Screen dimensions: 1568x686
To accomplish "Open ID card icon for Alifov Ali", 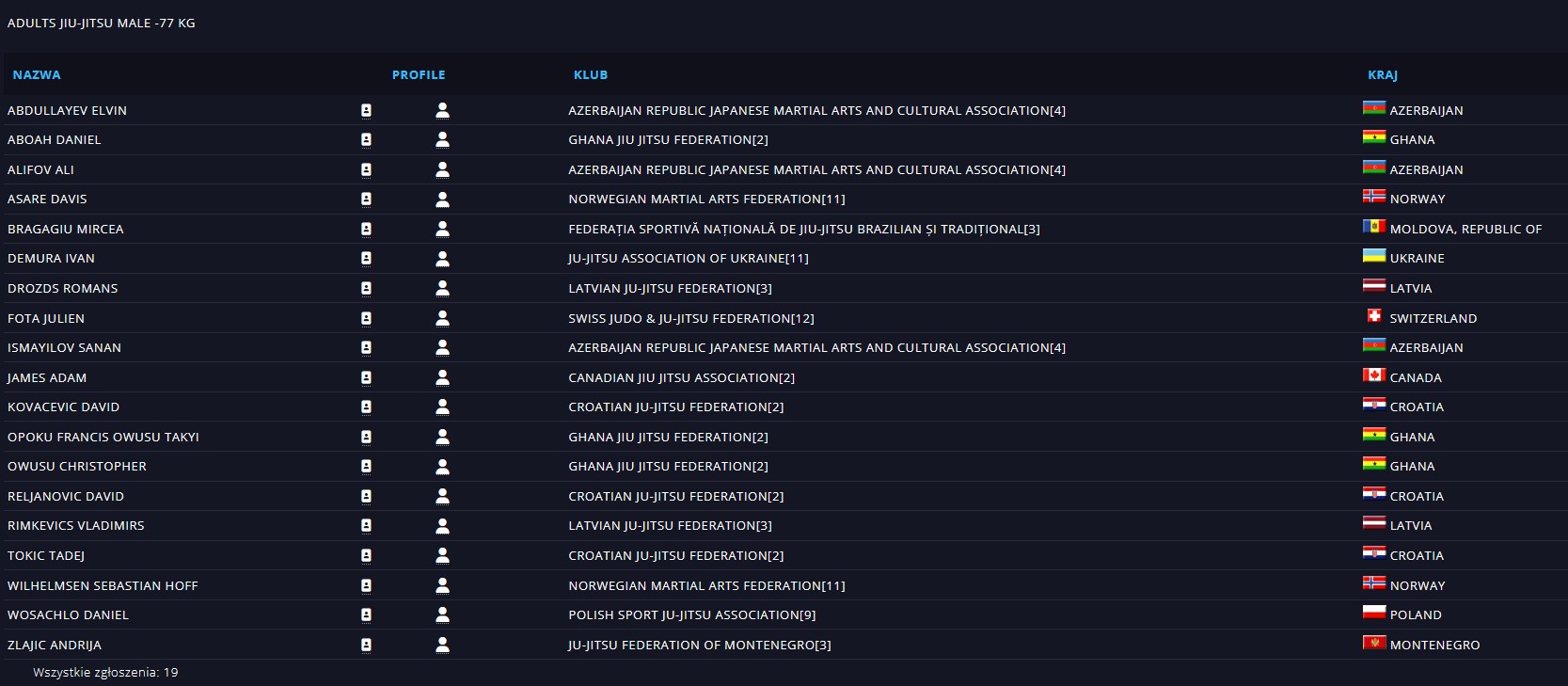I will [x=366, y=169].
